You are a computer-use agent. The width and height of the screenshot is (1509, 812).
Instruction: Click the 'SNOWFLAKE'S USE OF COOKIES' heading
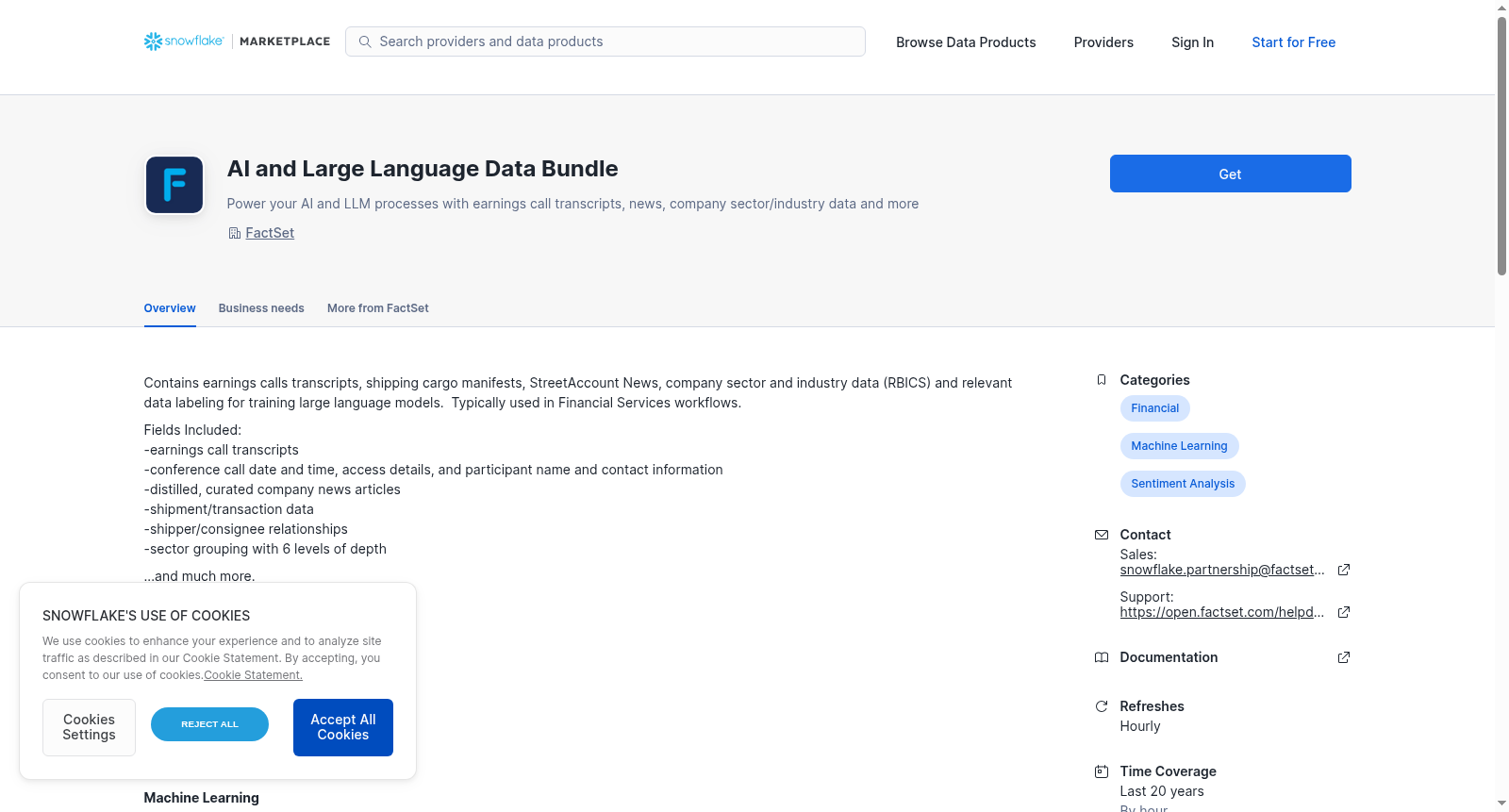(146, 616)
